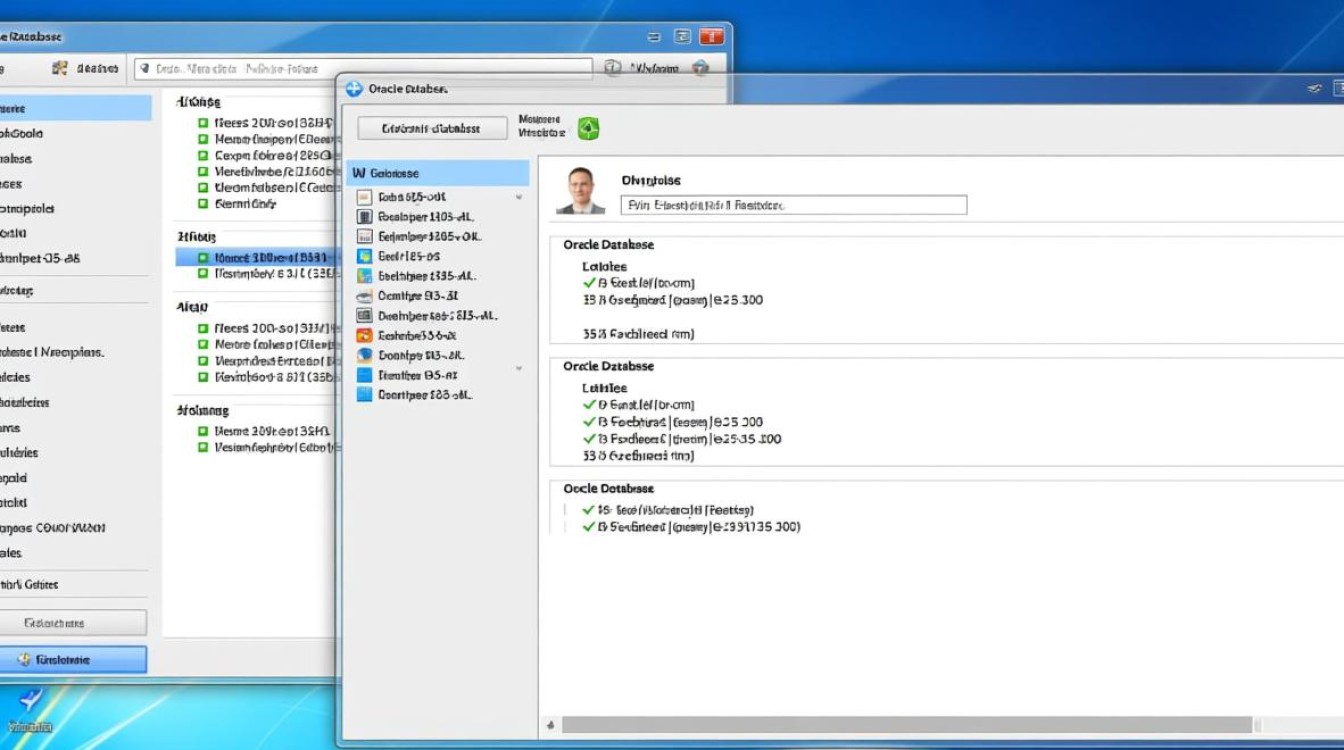Expand the dropdown arrow beside the first database item
The height and width of the screenshot is (750, 1344).
point(518,196)
